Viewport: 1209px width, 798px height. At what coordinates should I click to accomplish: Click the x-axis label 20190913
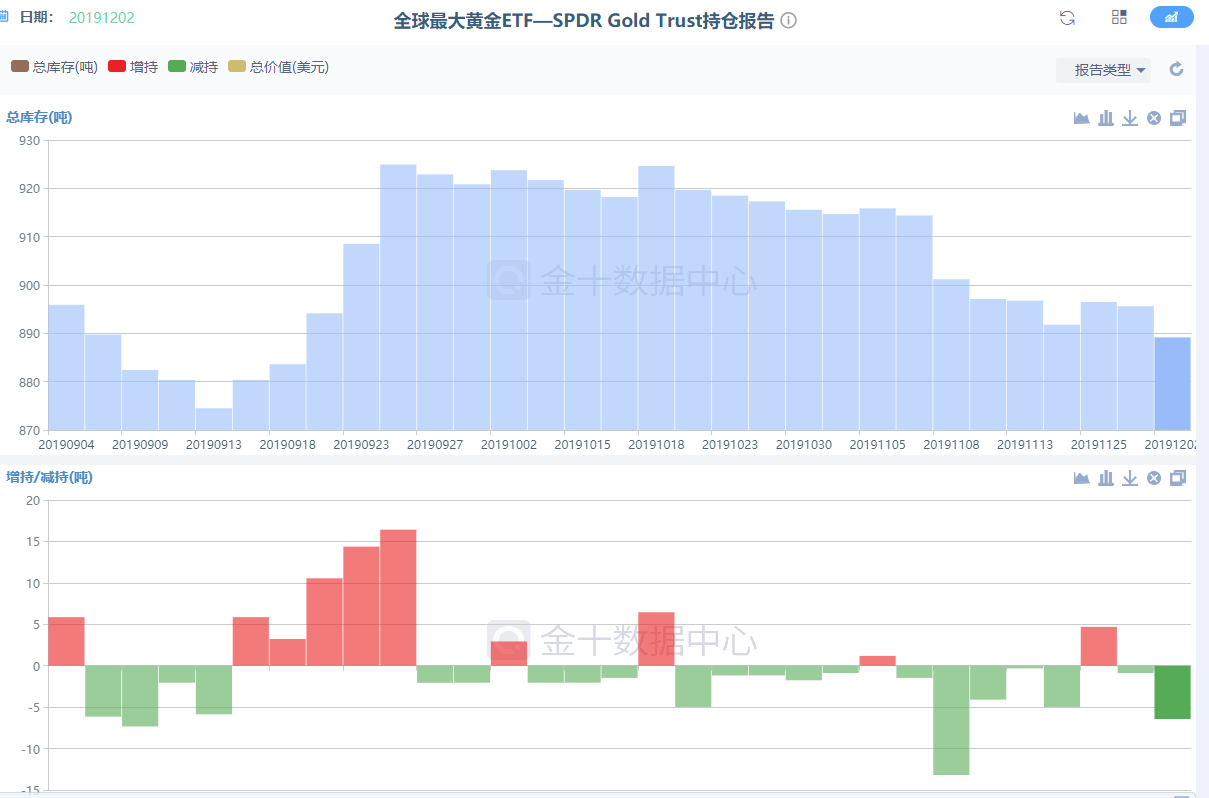tap(214, 444)
